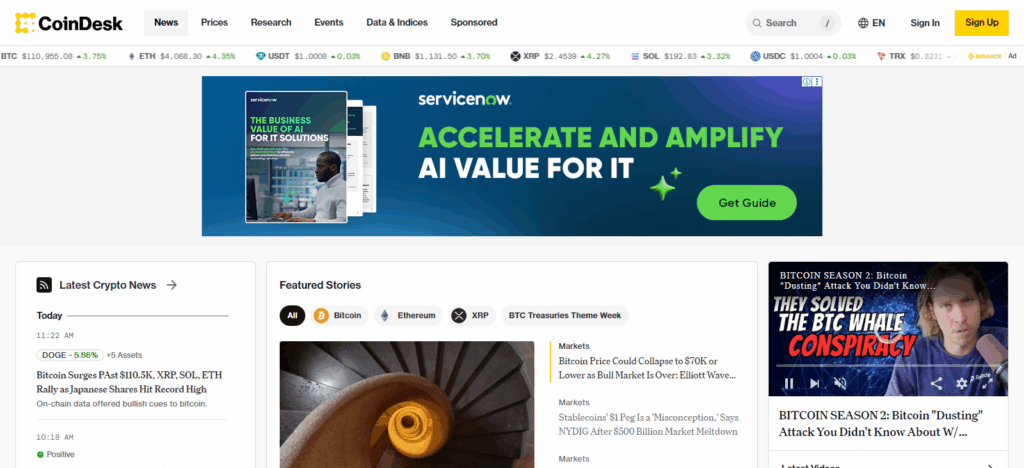Focus the Search input field
Image resolution: width=1024 pixels, height=468 pixels.
tap(793, 23)
